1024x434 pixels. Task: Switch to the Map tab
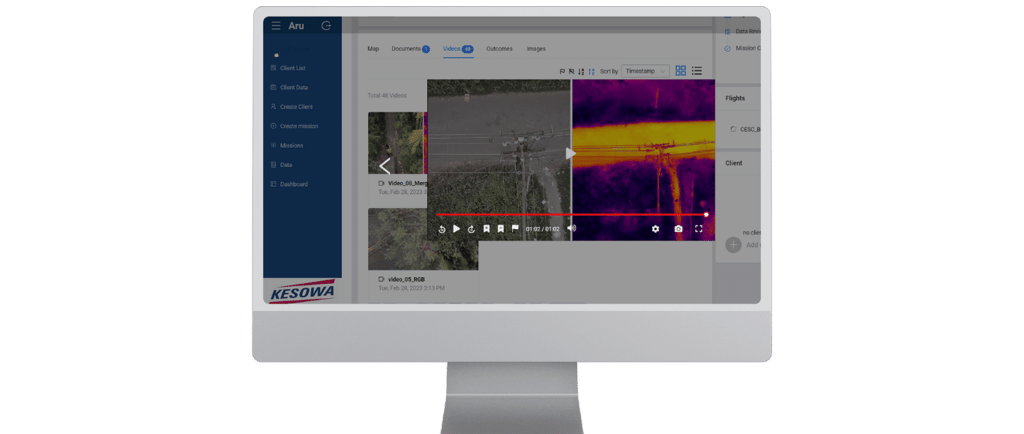373,49
